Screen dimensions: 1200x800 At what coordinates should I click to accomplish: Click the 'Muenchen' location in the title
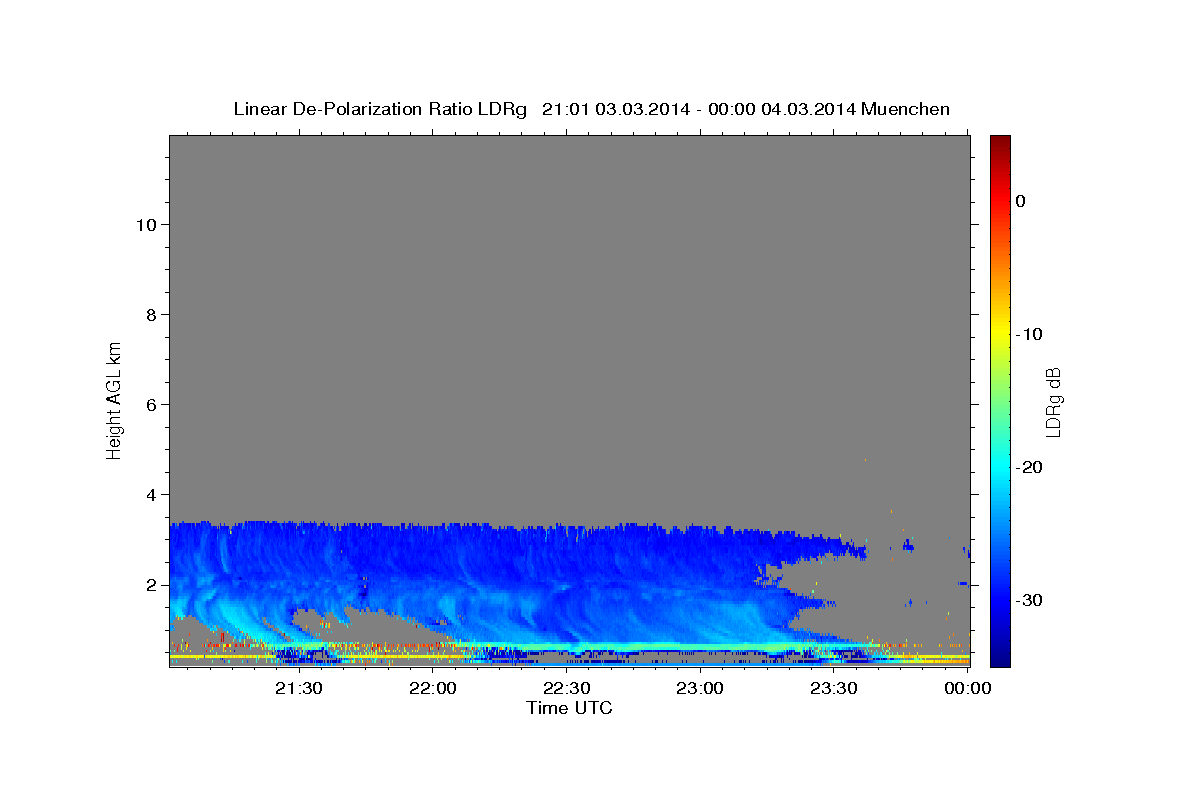906,109
